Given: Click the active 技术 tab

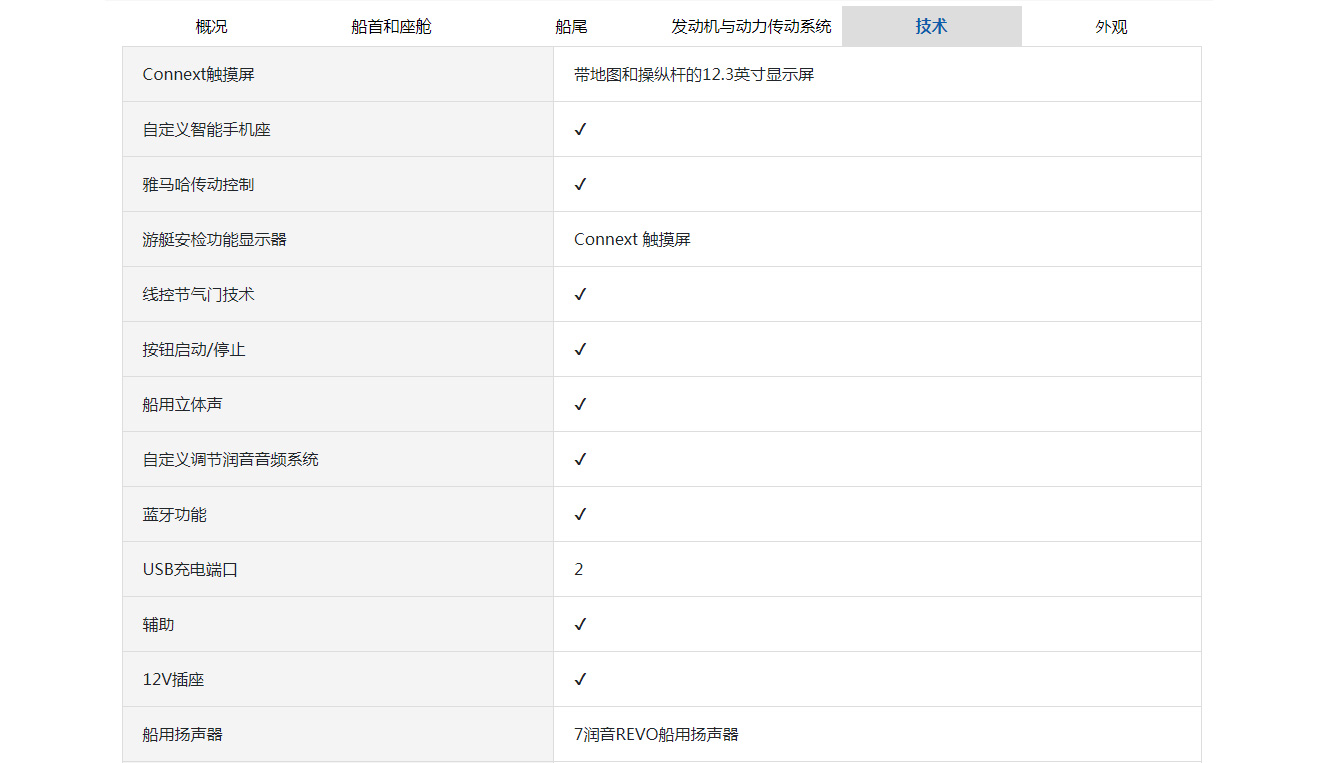Looking at the screenshot, I should pos(931,27).
